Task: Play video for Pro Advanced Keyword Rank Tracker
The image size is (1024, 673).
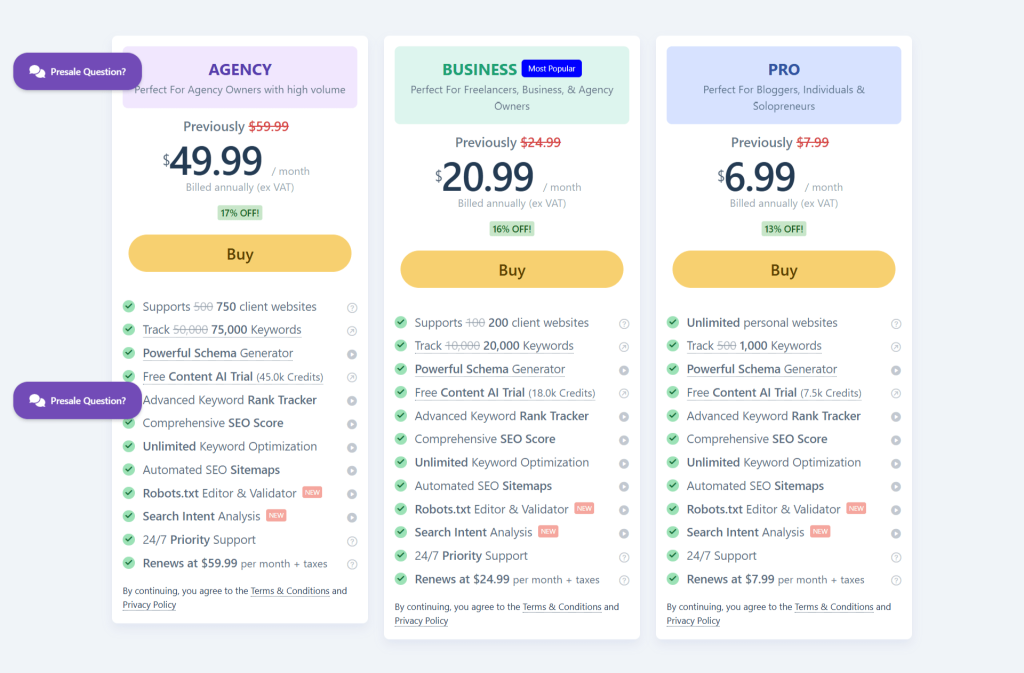Action: tap(896, 416)
